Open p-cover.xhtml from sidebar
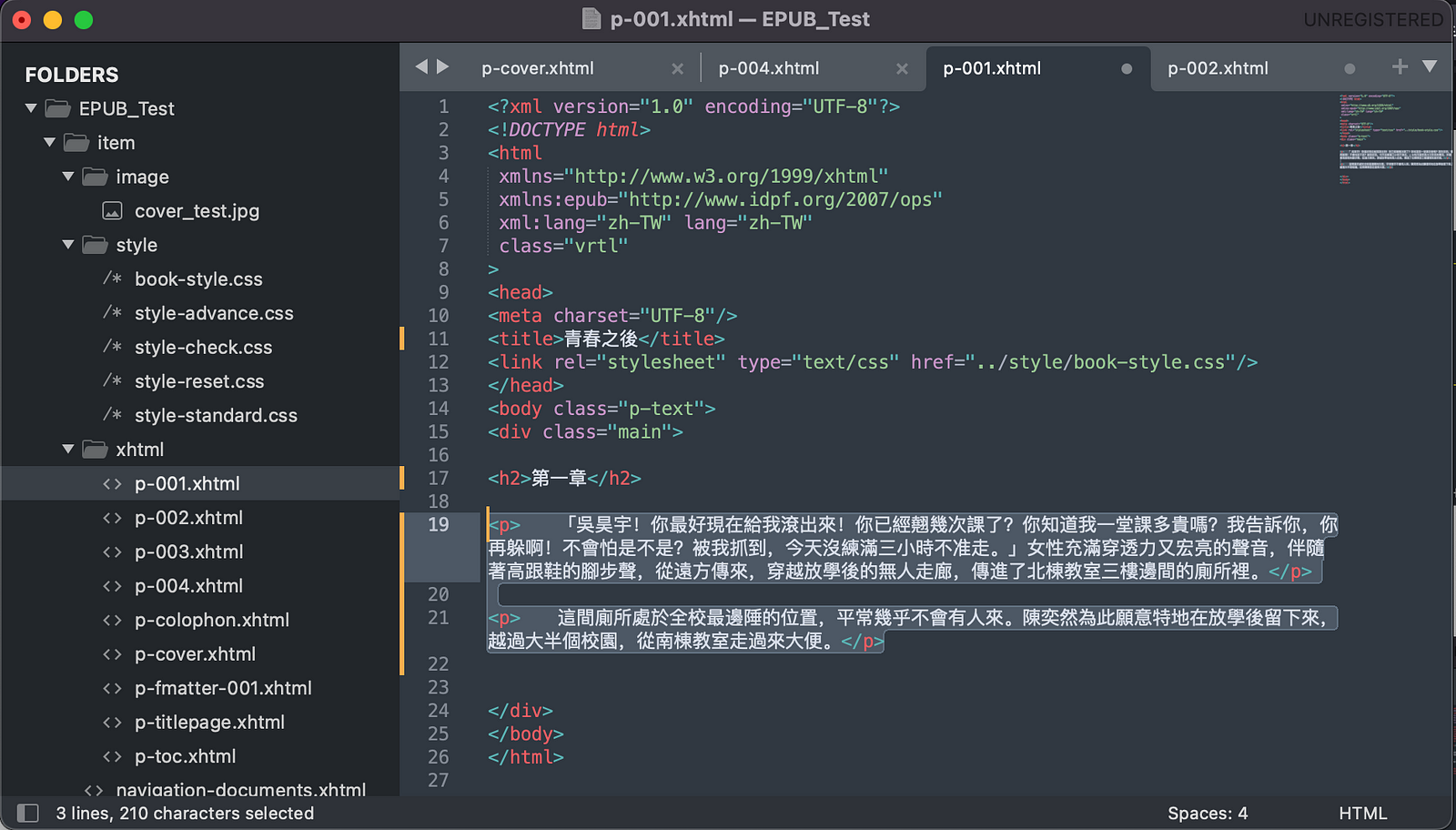 195,654
